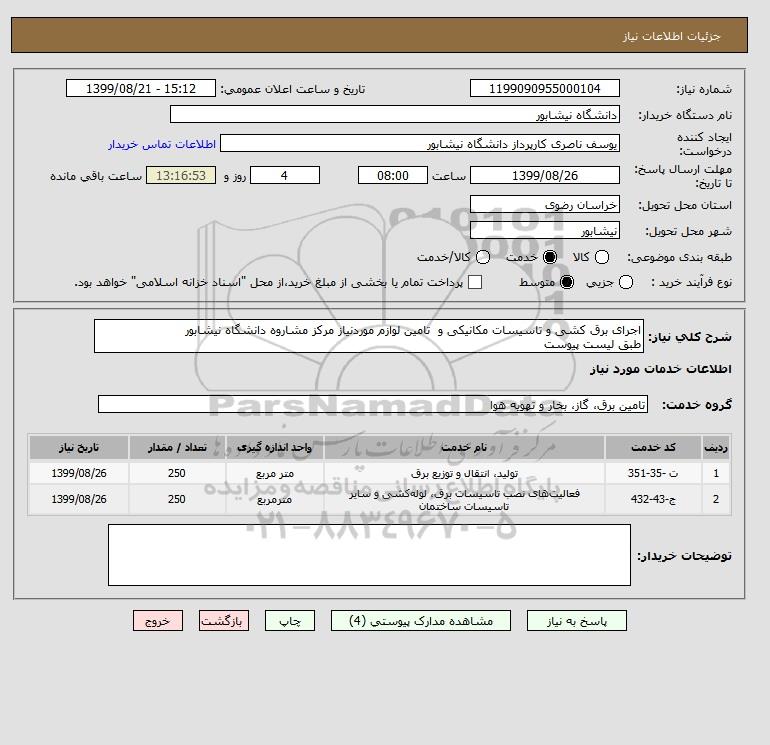This screenshot has height=745, width=770.
Task: Click the public announcement date field 1399/08/21
Action: click(x=141, y=88)
